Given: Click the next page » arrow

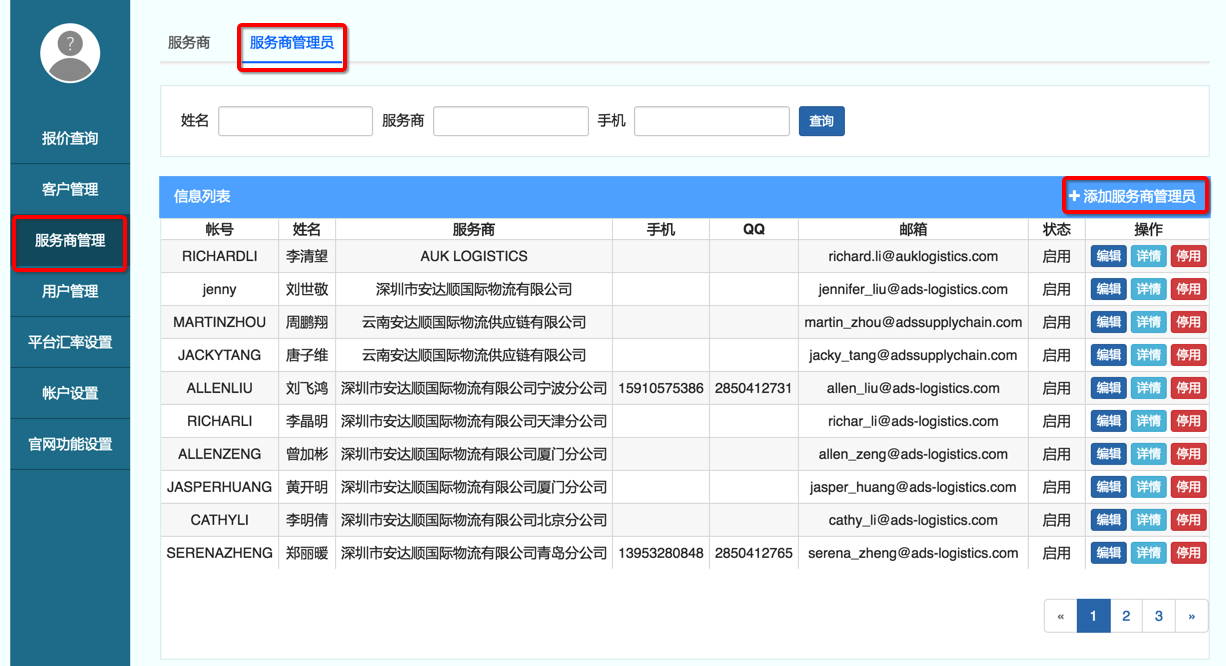Looking at the screenshot, I should pos(1191,616).
